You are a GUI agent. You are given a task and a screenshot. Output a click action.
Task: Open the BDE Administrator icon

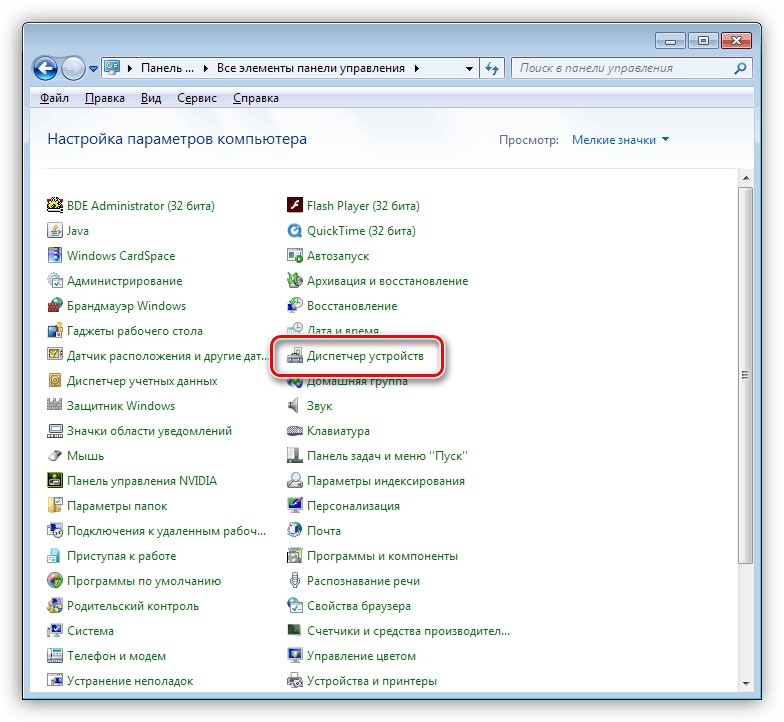click(54, 206)
